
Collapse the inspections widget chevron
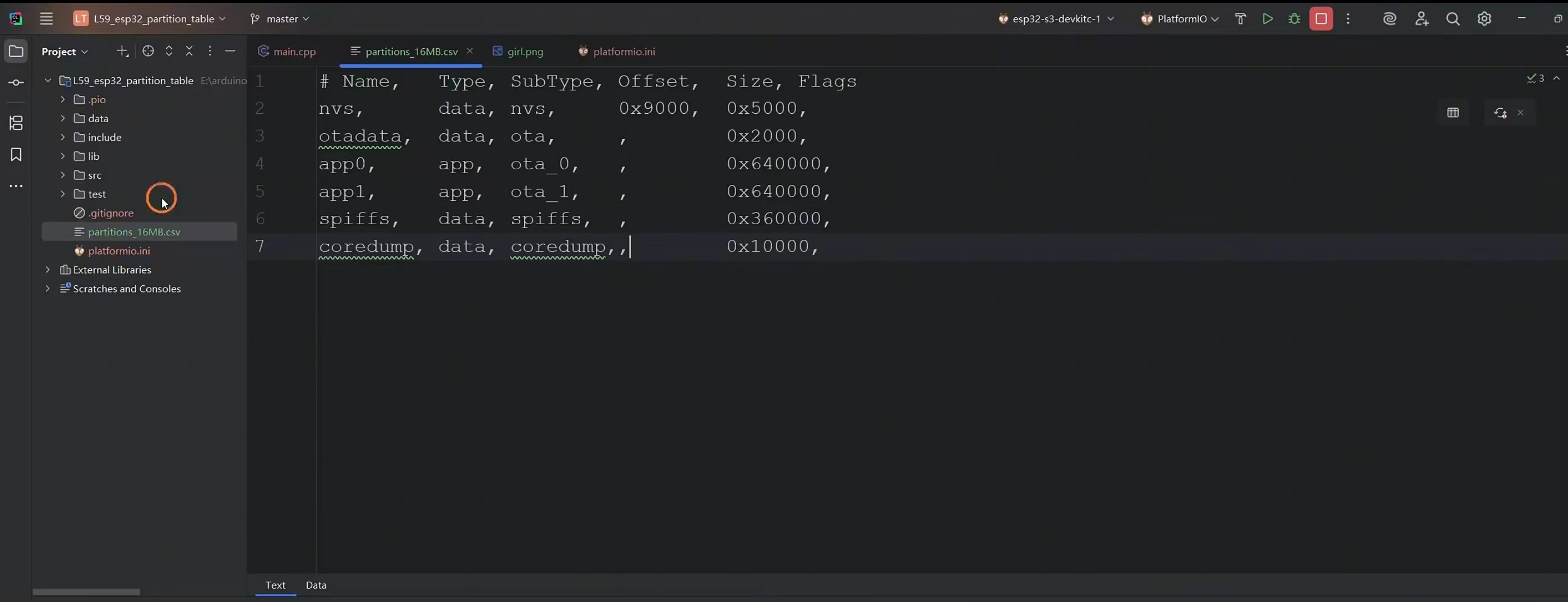1556,78
